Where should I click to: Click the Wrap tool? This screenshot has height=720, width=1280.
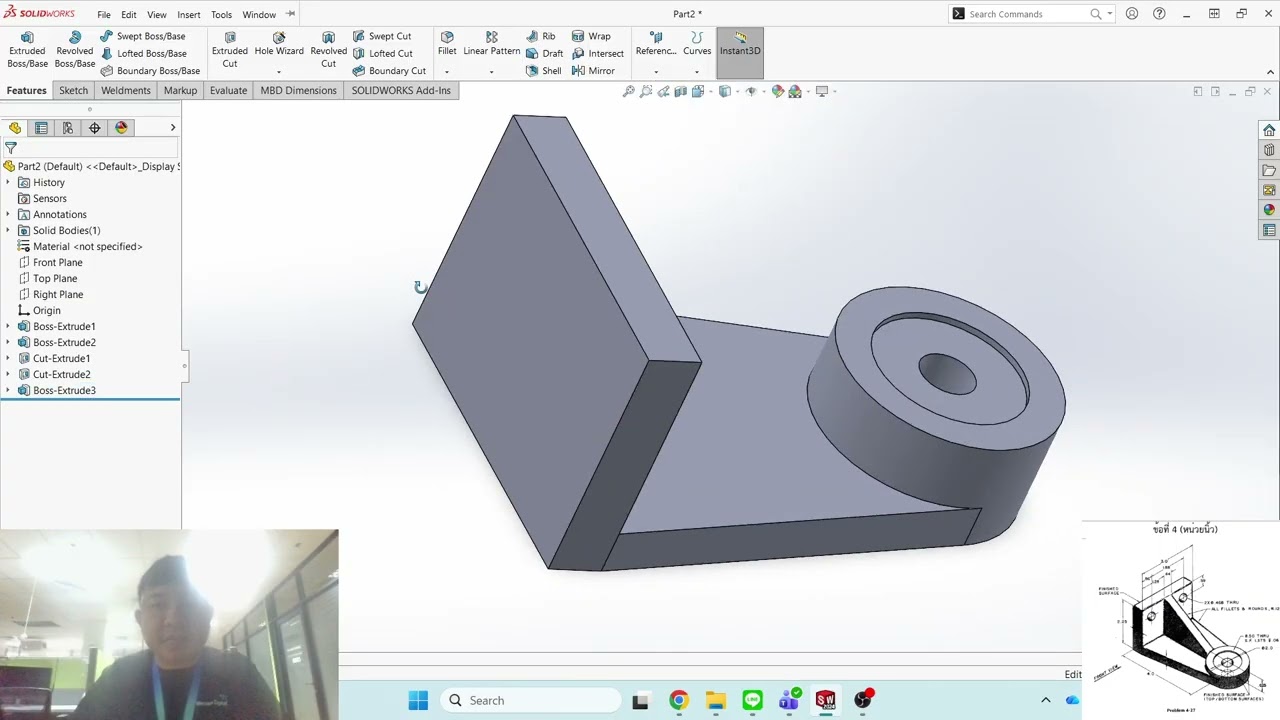(591, 36)
